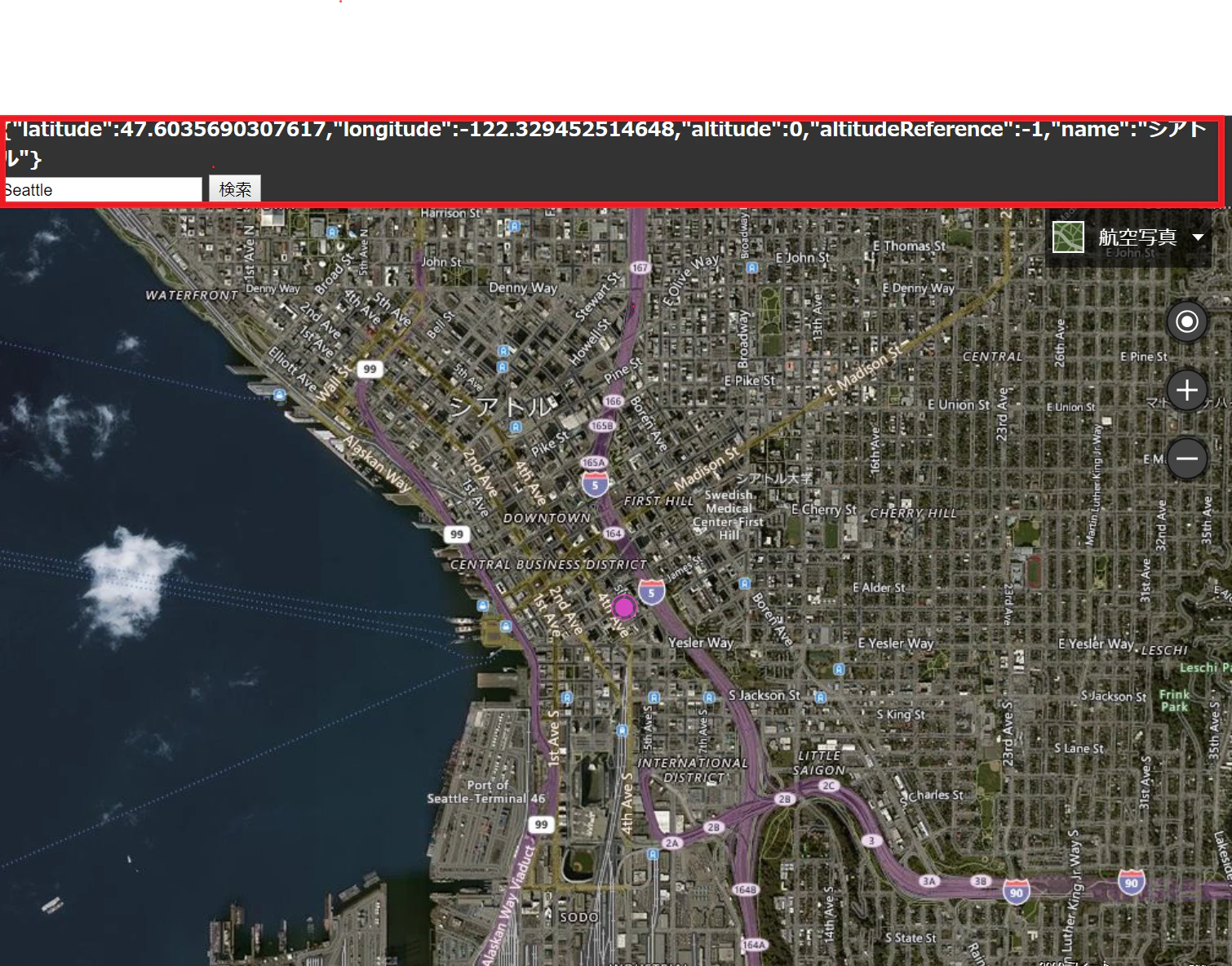Viewport: 1232px width, 966px height.
Task: Click the FIRST HILL label
Action: point(658,501)
